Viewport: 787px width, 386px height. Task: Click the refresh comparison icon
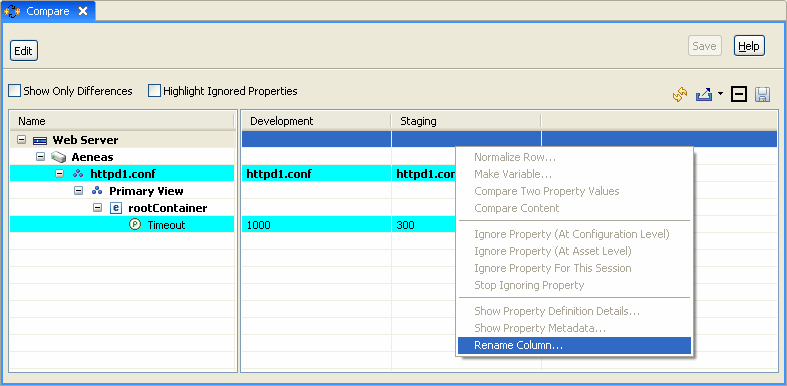click(x=680, y=94)
